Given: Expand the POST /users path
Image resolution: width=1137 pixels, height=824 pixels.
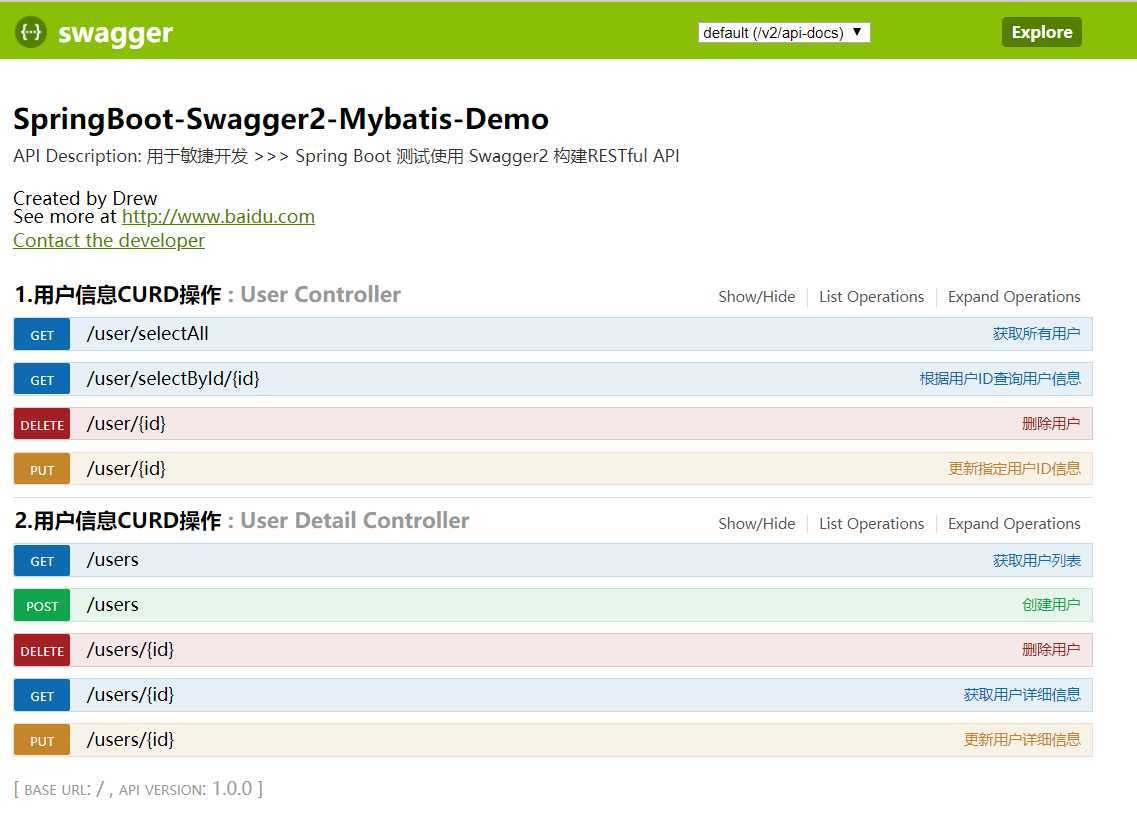Looking at the screenshot, I should 112,605.
